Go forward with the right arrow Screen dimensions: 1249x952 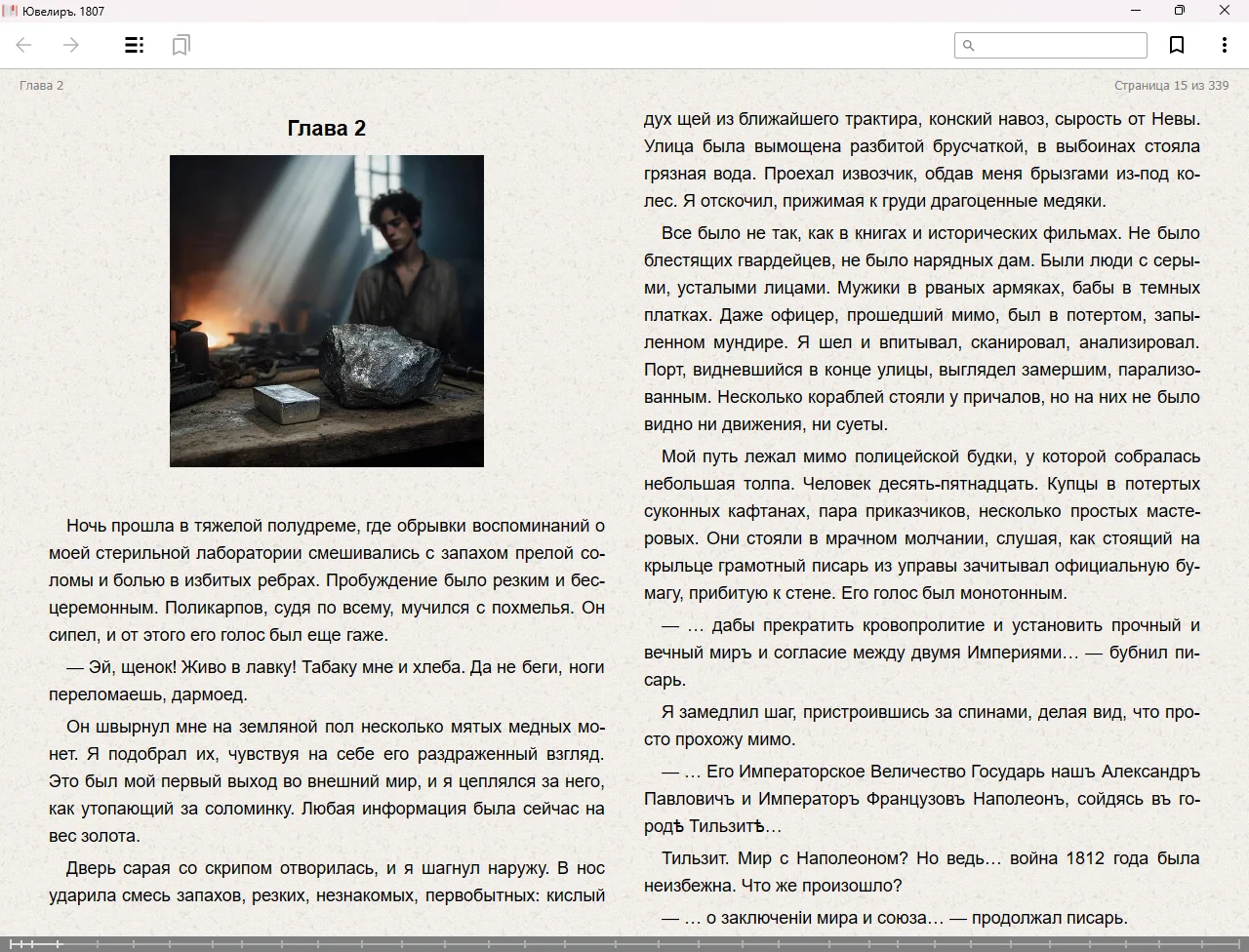[71, 45]
